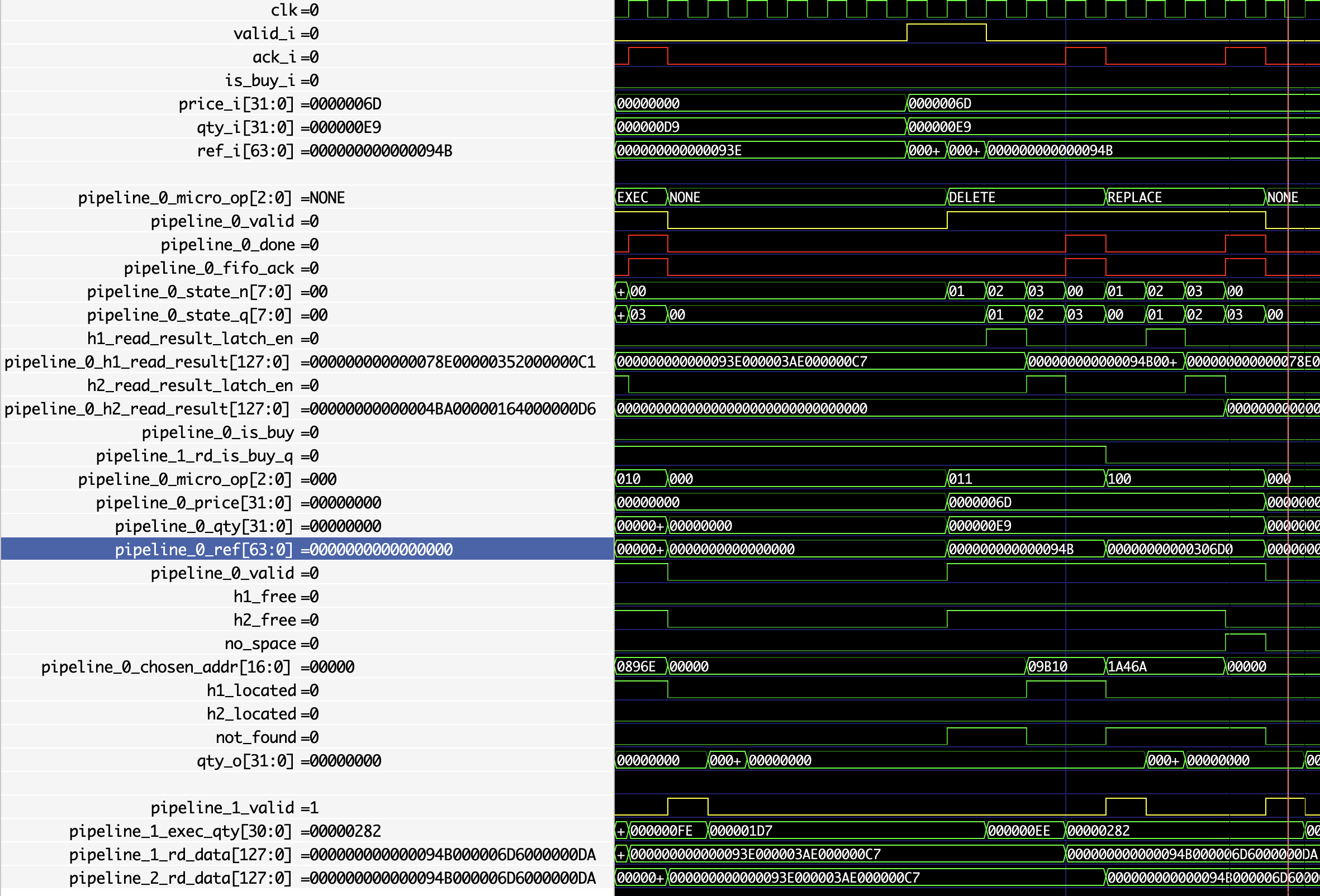Screen dimensions: 1320x896
Task: Select pipeline_1_rd_data[127:0] signal name
Action: pyautogui.click(x=180, y=854)
